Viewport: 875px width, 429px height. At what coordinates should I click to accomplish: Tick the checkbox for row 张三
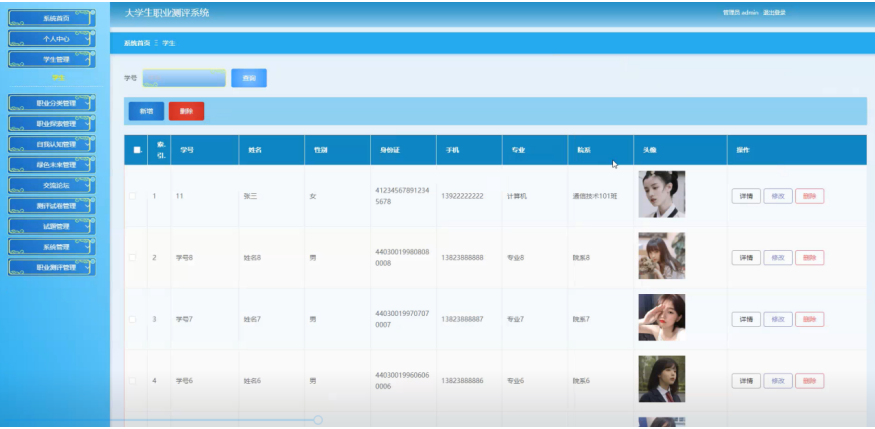(x=133, y=196)
